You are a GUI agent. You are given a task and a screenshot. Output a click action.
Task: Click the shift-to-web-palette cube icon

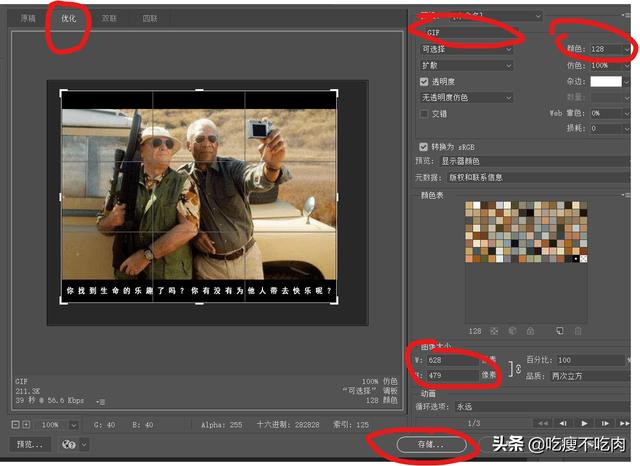(x=512, y=331)
